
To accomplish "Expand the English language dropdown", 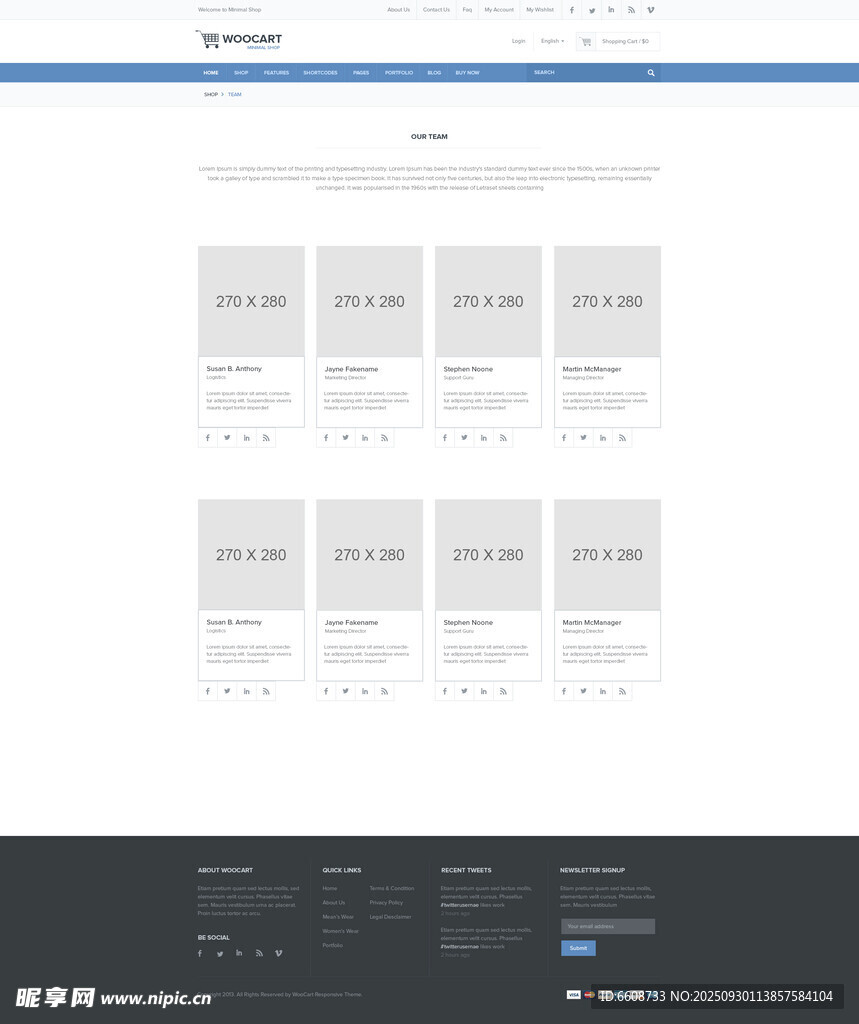I will [x=552, y=41].
